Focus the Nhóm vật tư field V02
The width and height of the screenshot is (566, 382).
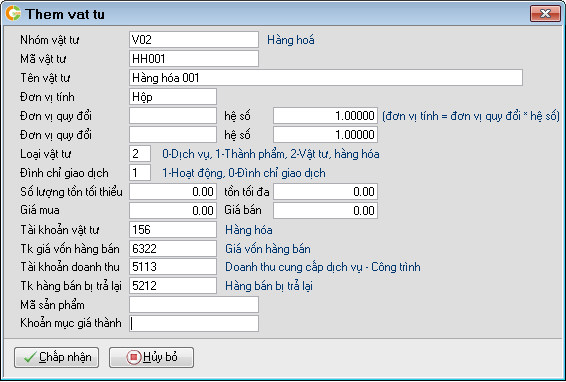(x=194, y=40)
